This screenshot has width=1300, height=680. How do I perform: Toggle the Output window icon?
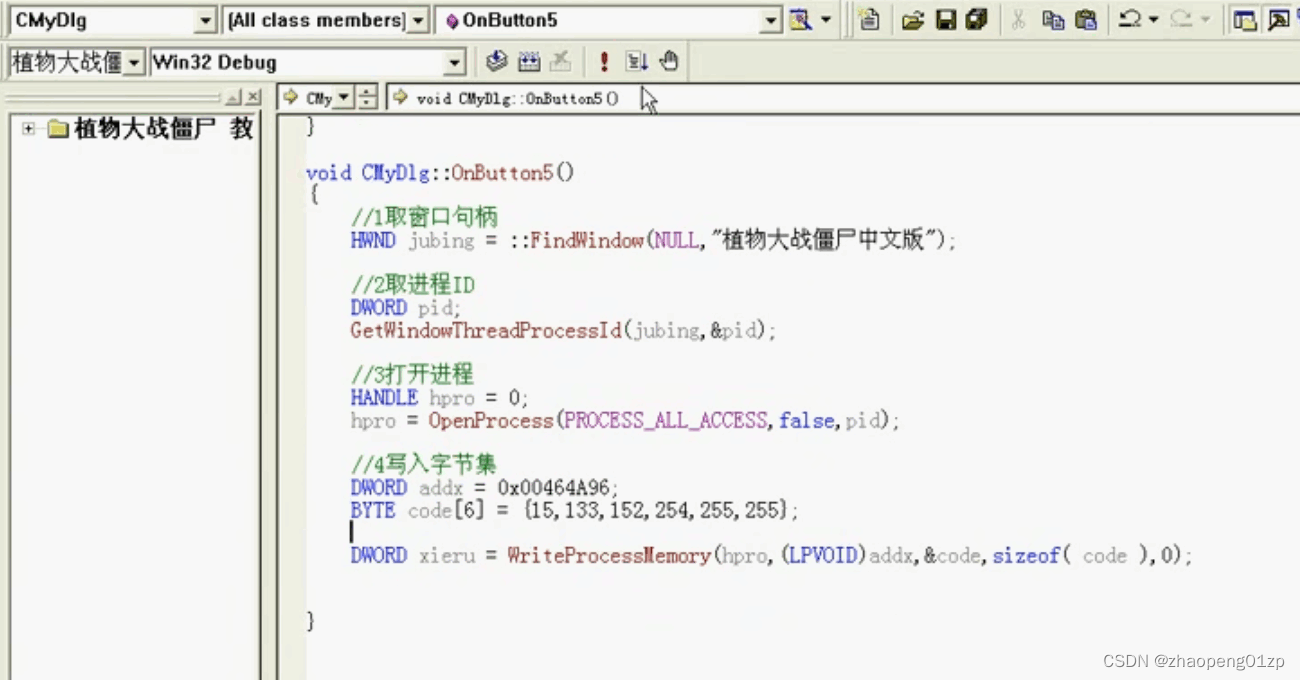coord(1279,20)
